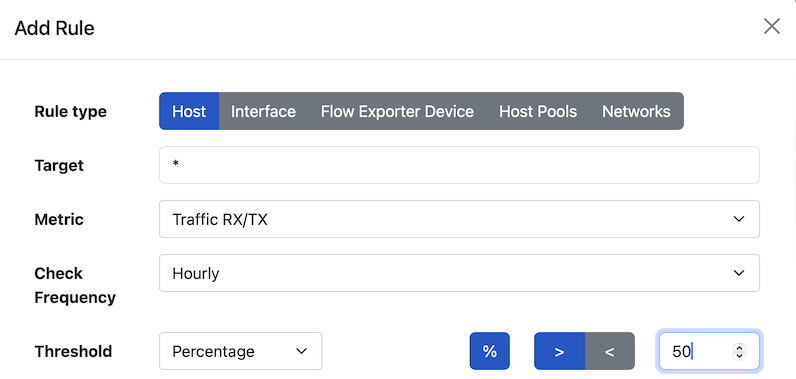Click the Threshold row label

(73, 351)
